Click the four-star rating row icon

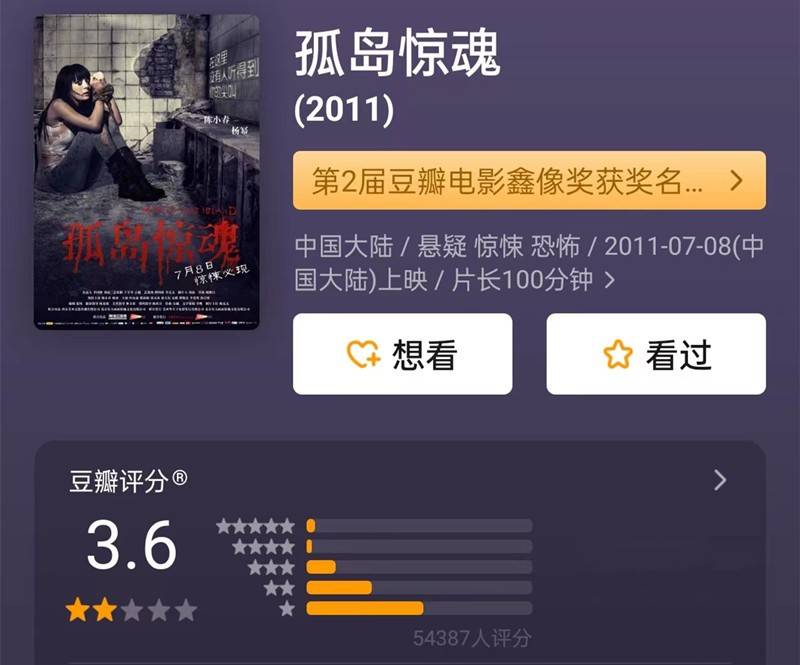click(263, 547)
